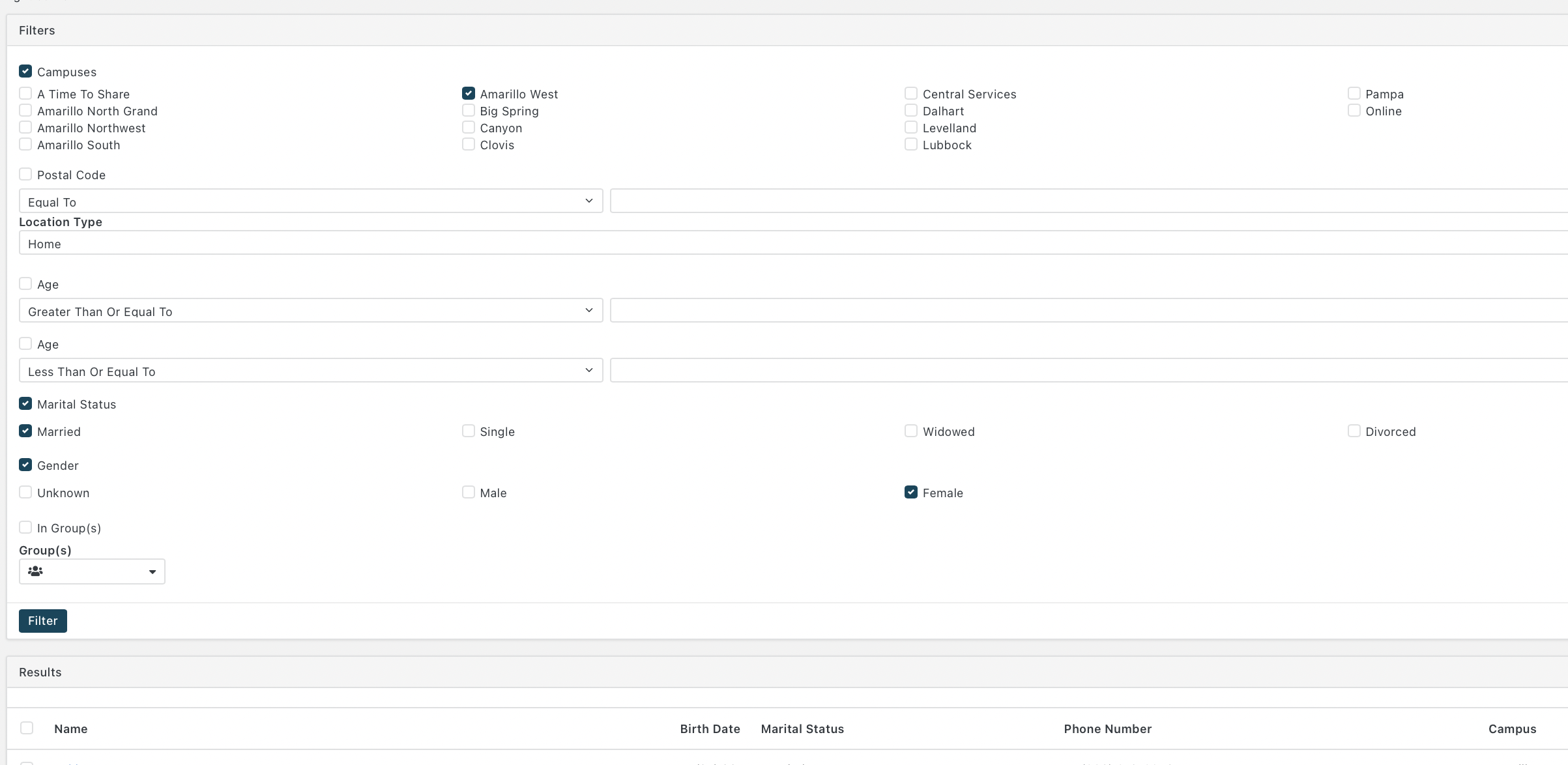Enable the Age filter above Greater Than Or Equal To
The image size is (1568, 765).
[25, 283]
